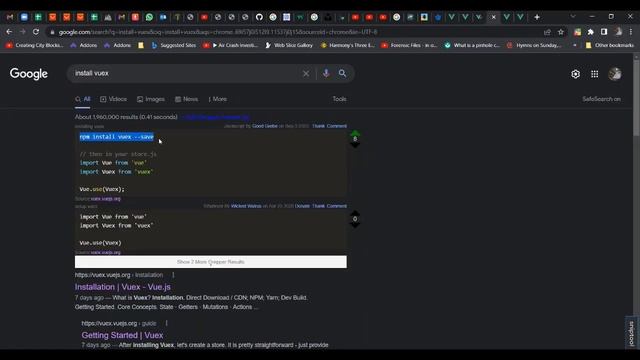This screenshot has height=360, width=640.
Task: Switch to the WhatsApp tab
Action: click(x=149, y=17)
